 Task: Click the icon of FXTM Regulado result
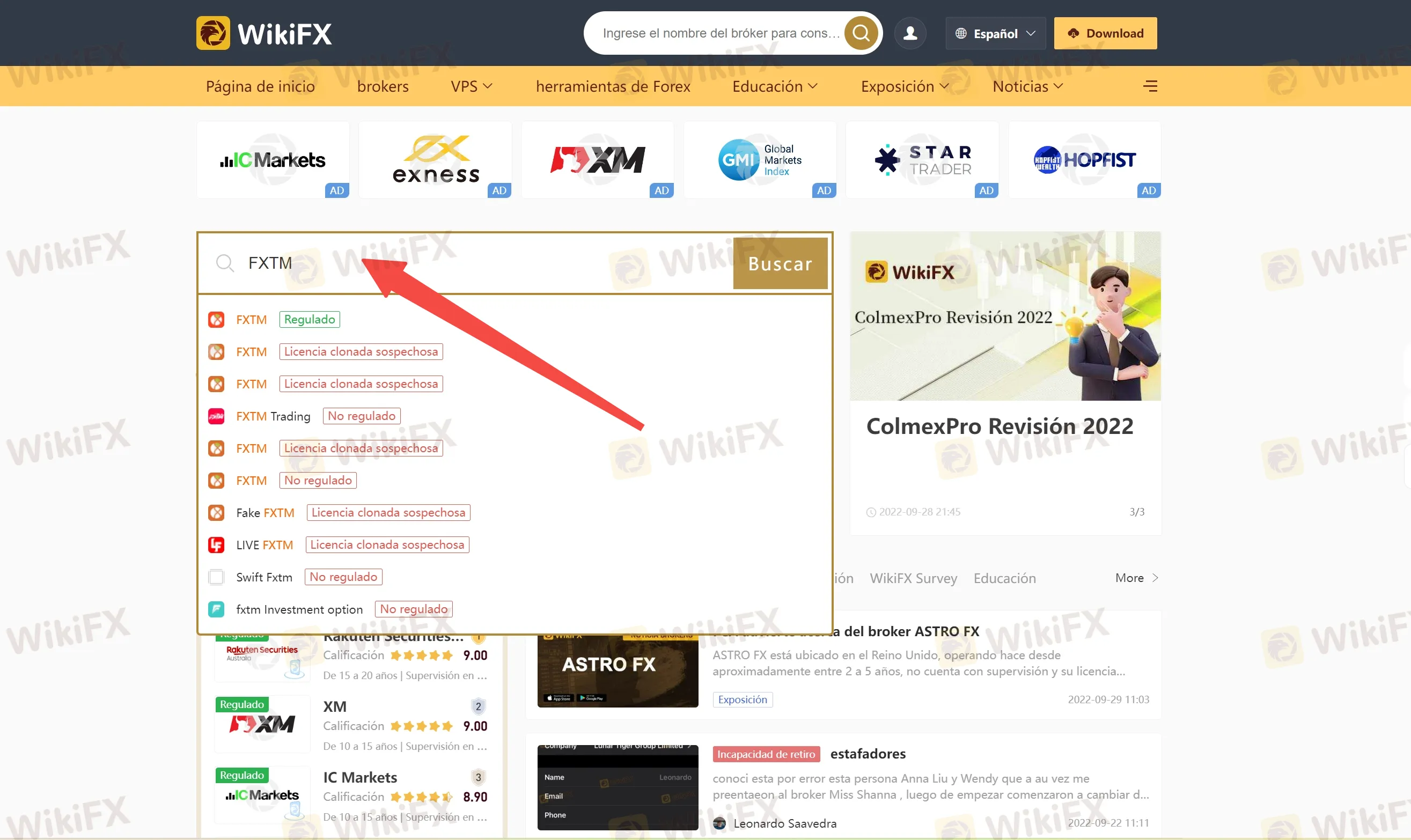[216, 320]
